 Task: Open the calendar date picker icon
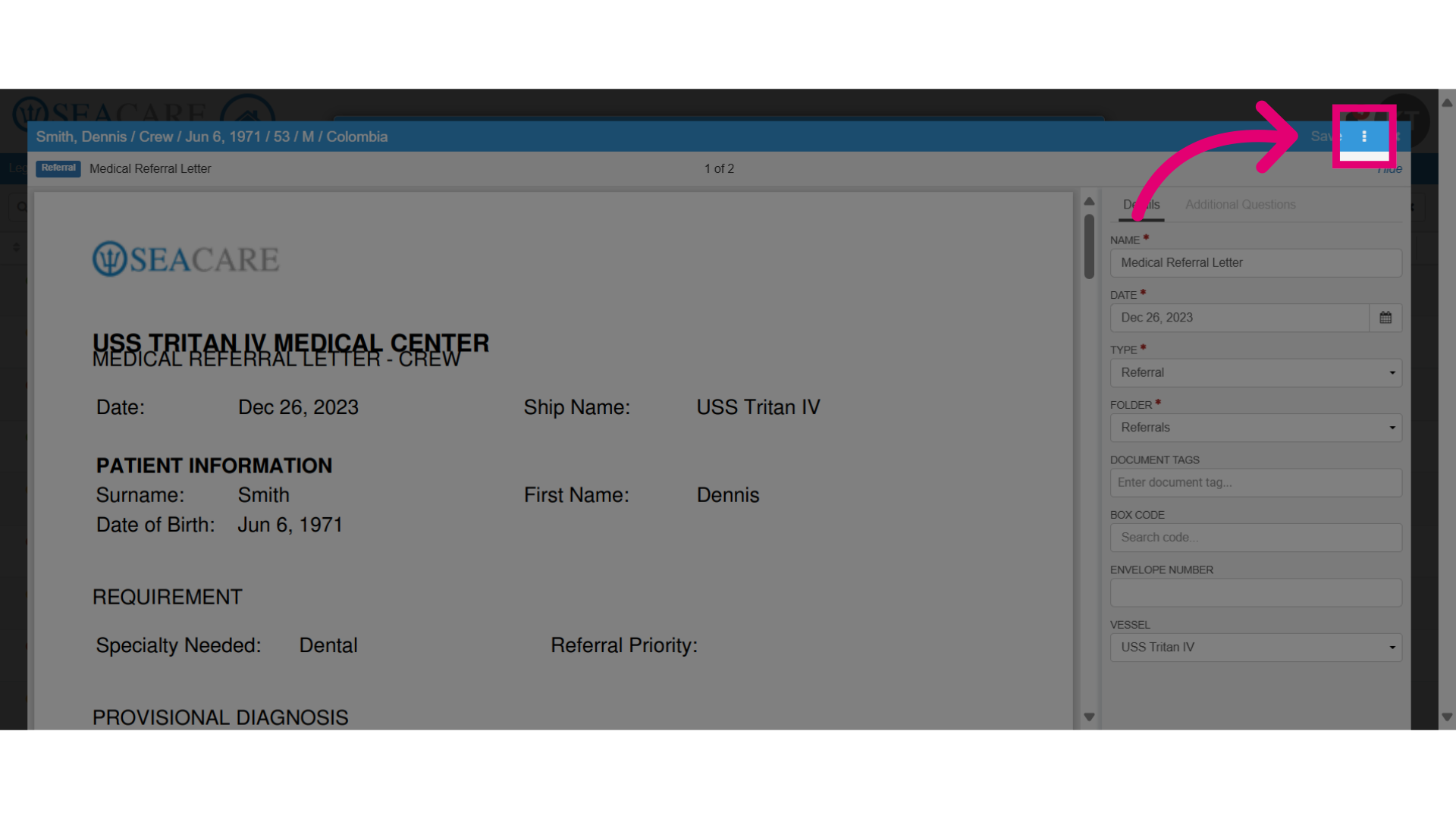(x=1385, y=318)
